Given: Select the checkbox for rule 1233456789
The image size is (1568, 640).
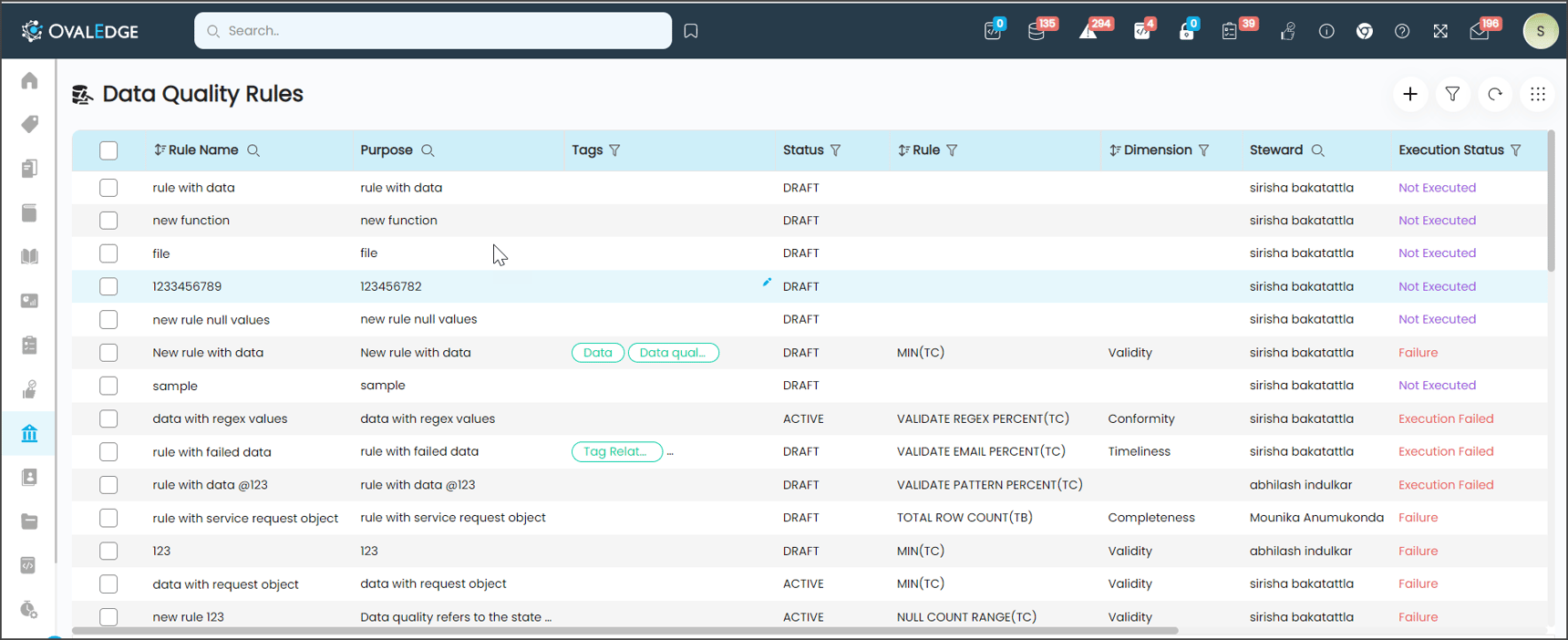Looking at the screenshot, I should coord(108,286).
